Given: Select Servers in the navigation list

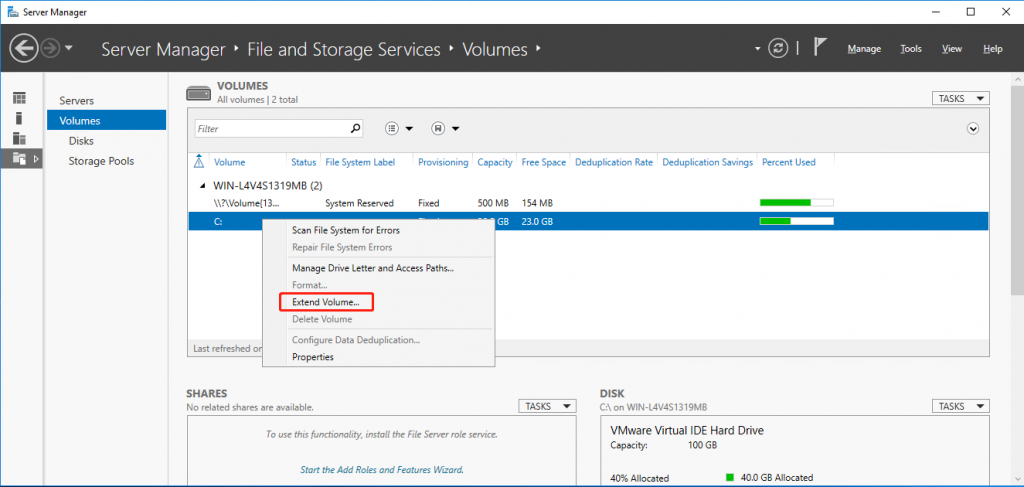Looking at the screenshot, I should coord(76,101).
